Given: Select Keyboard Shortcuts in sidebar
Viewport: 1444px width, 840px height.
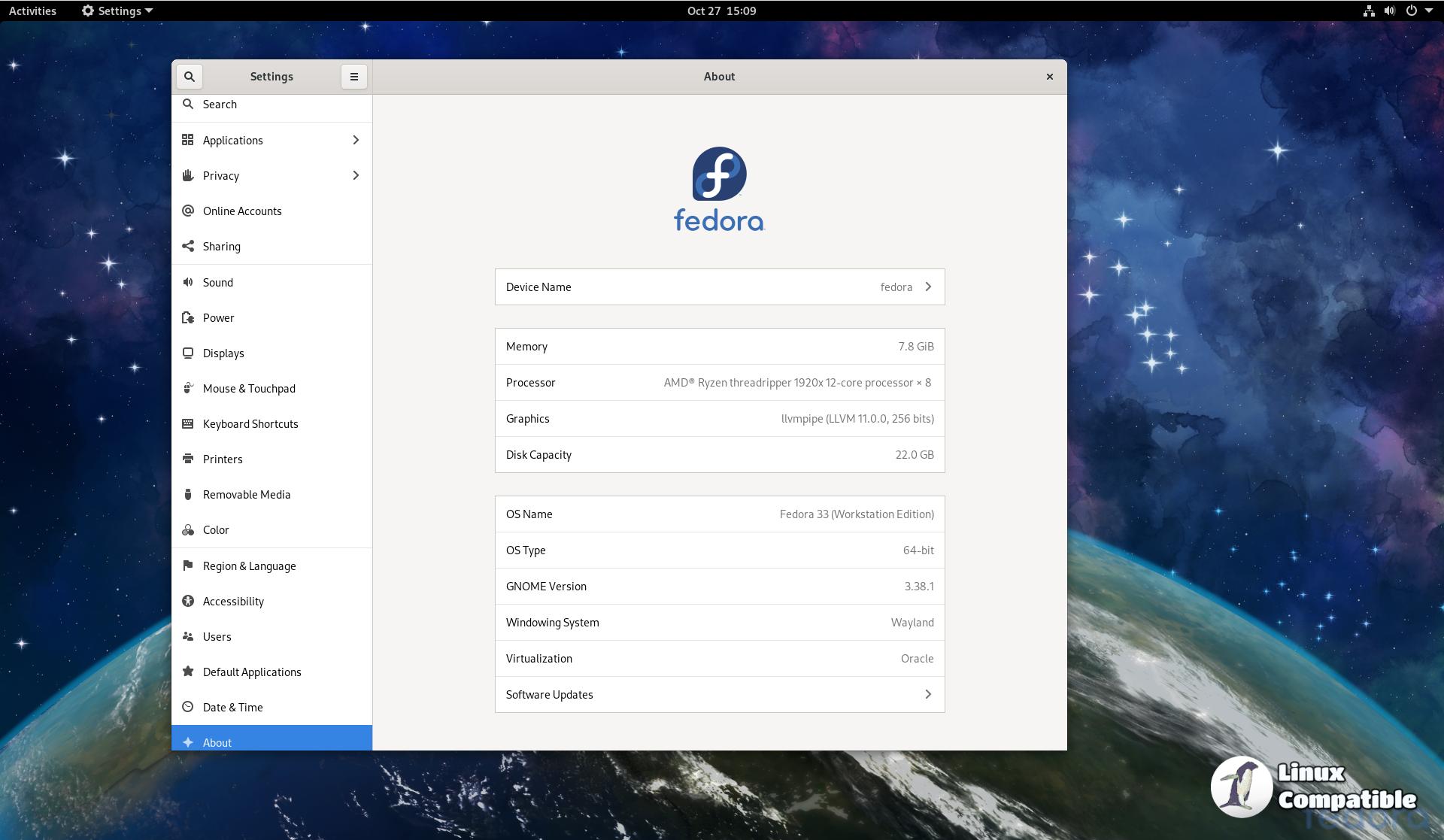Looking at the screenshot, I should pyautogui.click(x=250, y=424).
